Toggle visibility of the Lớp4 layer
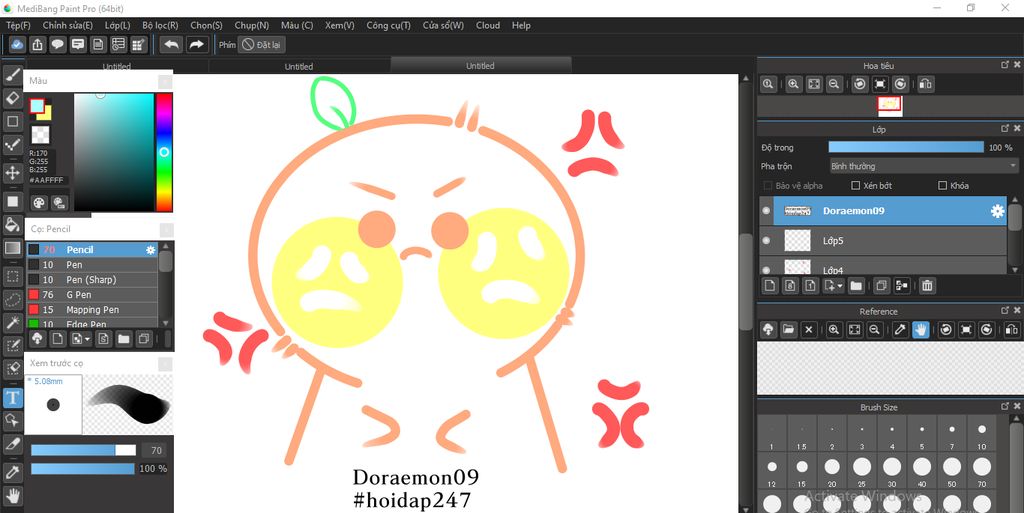 pos(766,269)
